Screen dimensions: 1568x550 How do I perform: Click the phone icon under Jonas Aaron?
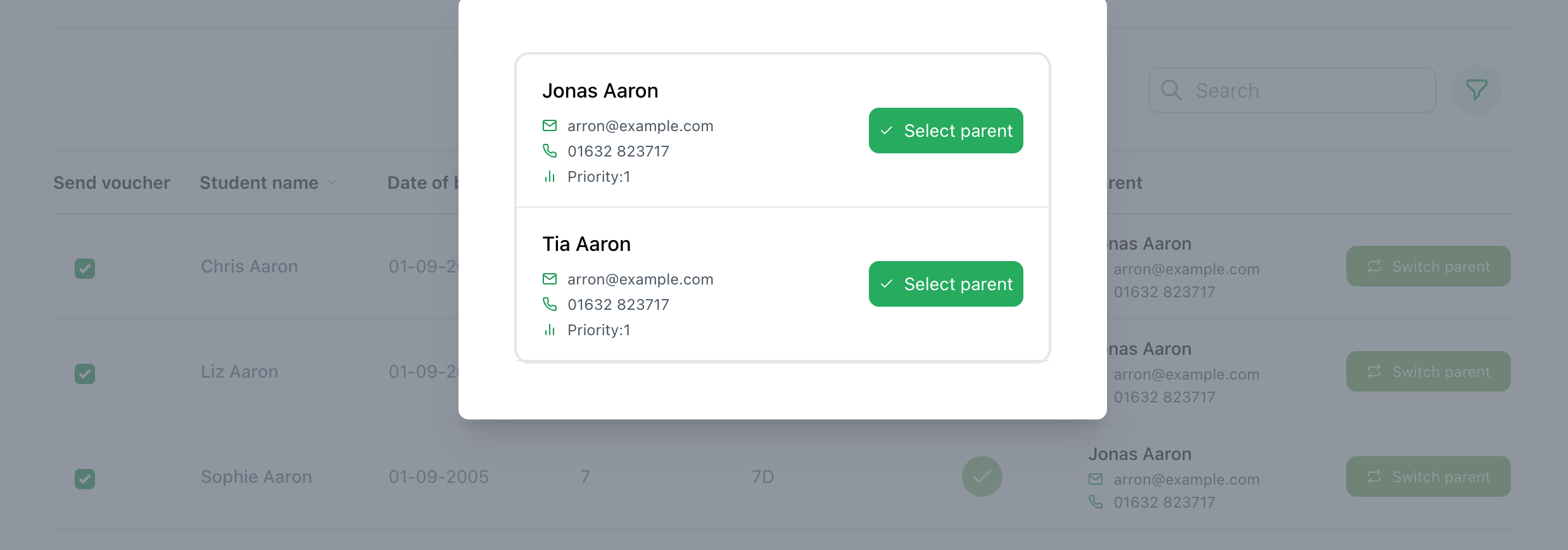click(x=550, y=151)
